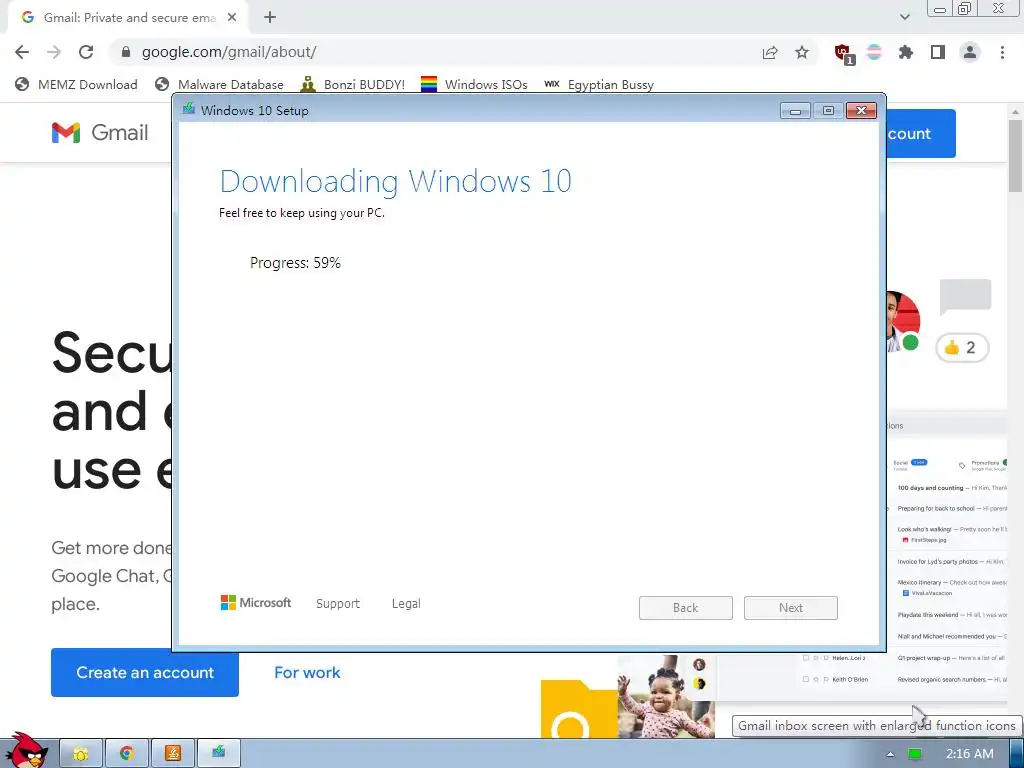Toggle the Chrome side panel icon
This screenshot has height=768, width=1024.
(x=938, y=52)
